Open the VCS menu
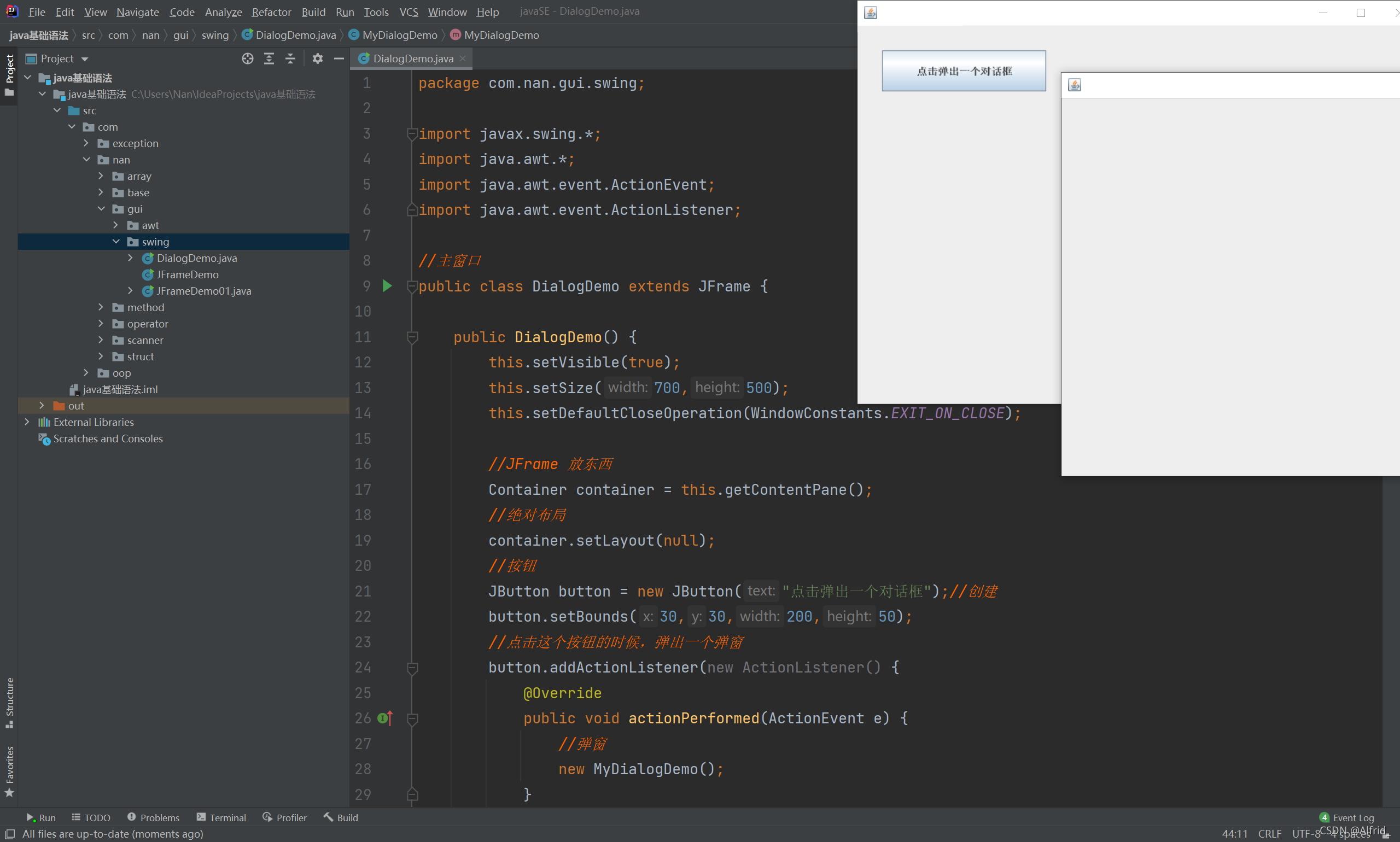Screen dimensions: 1400x842 (x=409, y=11)
